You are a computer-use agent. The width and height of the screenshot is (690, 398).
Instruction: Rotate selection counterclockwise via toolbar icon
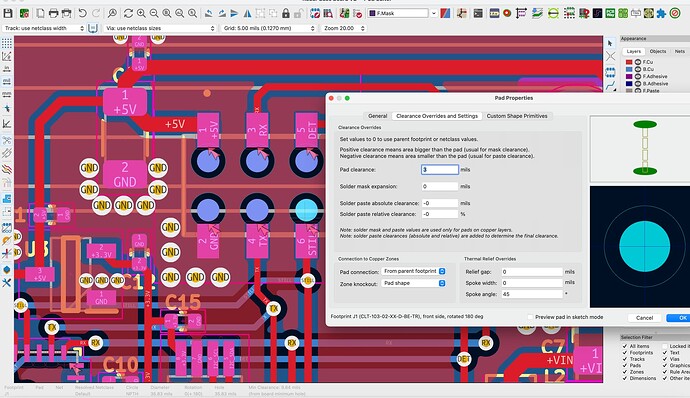coord(209,14)
